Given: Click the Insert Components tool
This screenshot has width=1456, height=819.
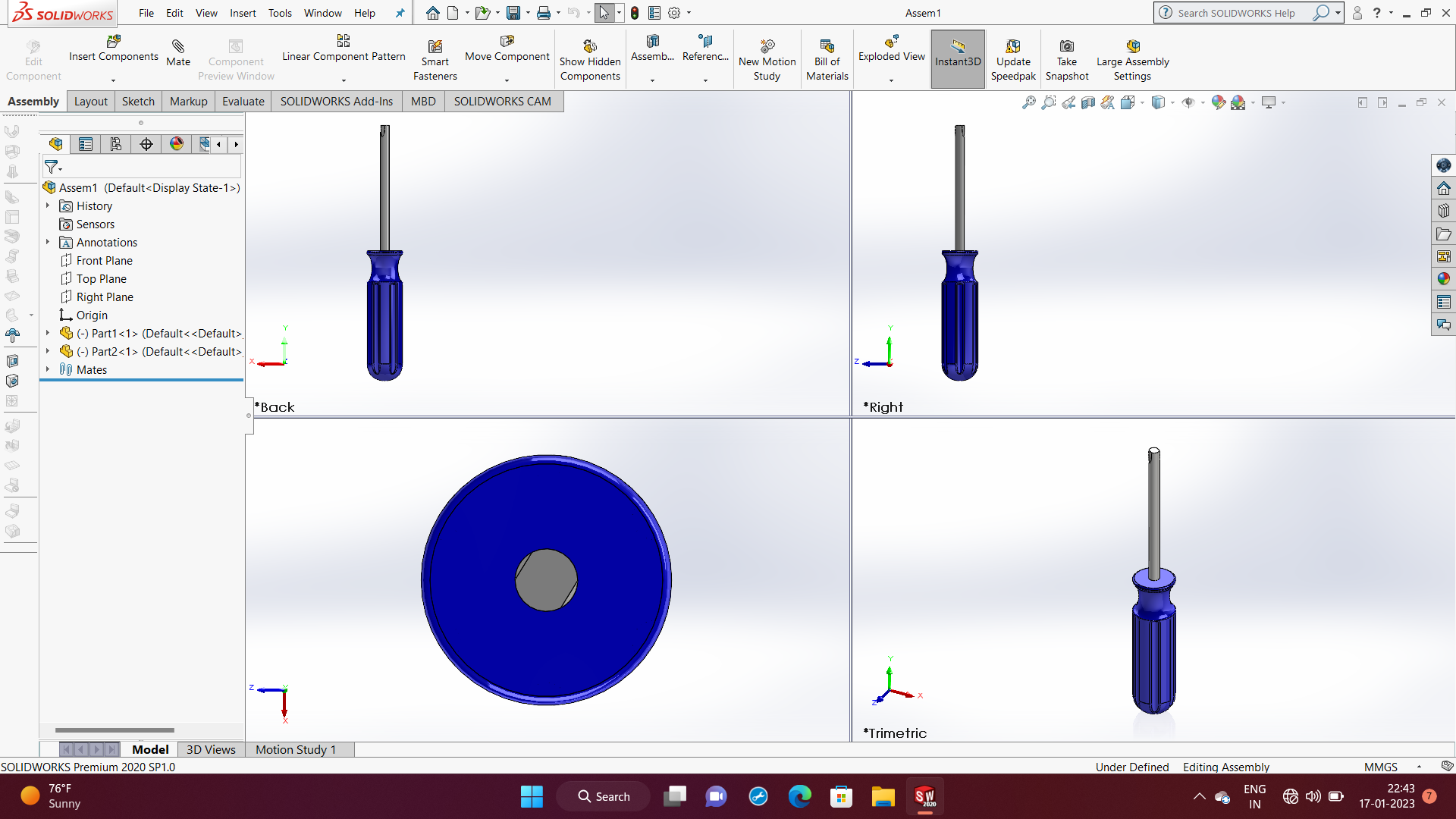Looking at the screenshot, I should 113,49.
